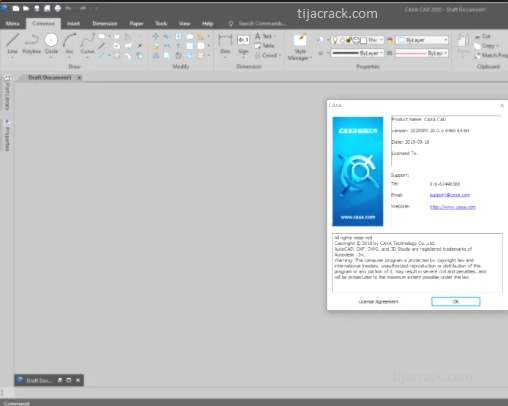Switch to the View tab
This screenshot has height=406, width=508.
point(184,23)
